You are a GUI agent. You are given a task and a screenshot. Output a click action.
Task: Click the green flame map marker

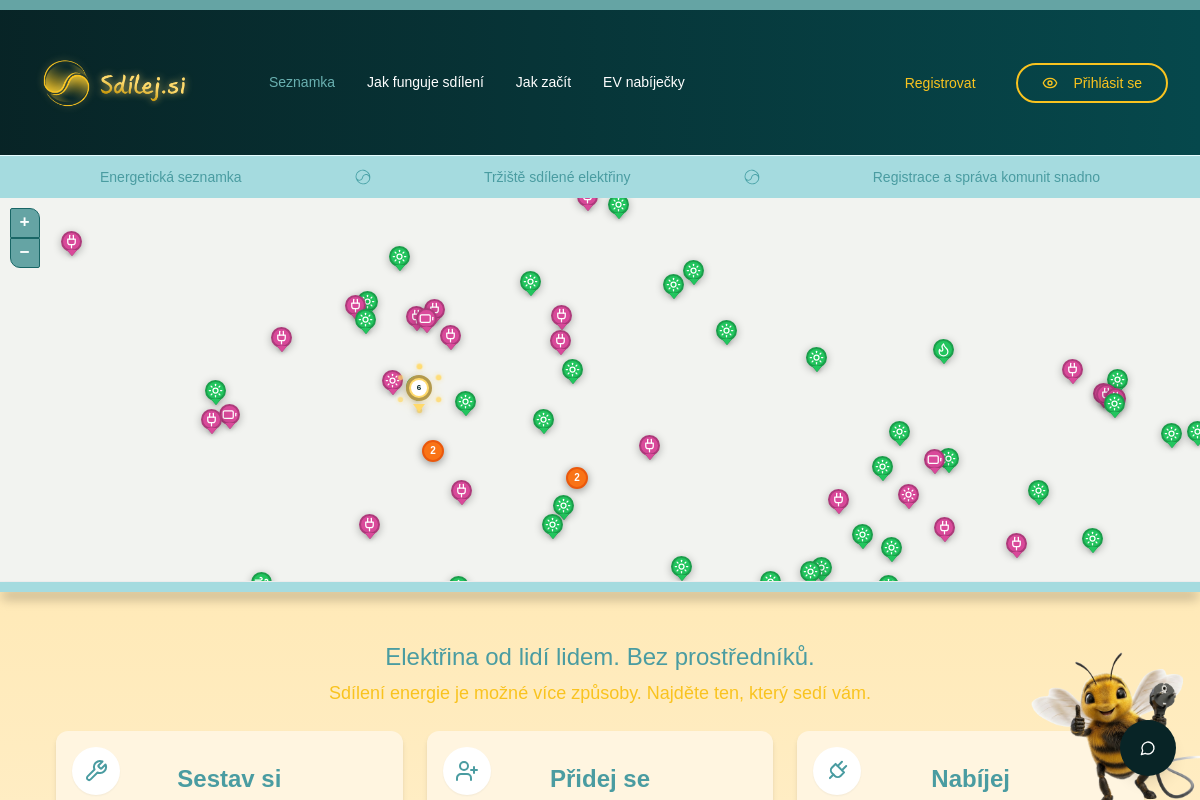[943, 350]
